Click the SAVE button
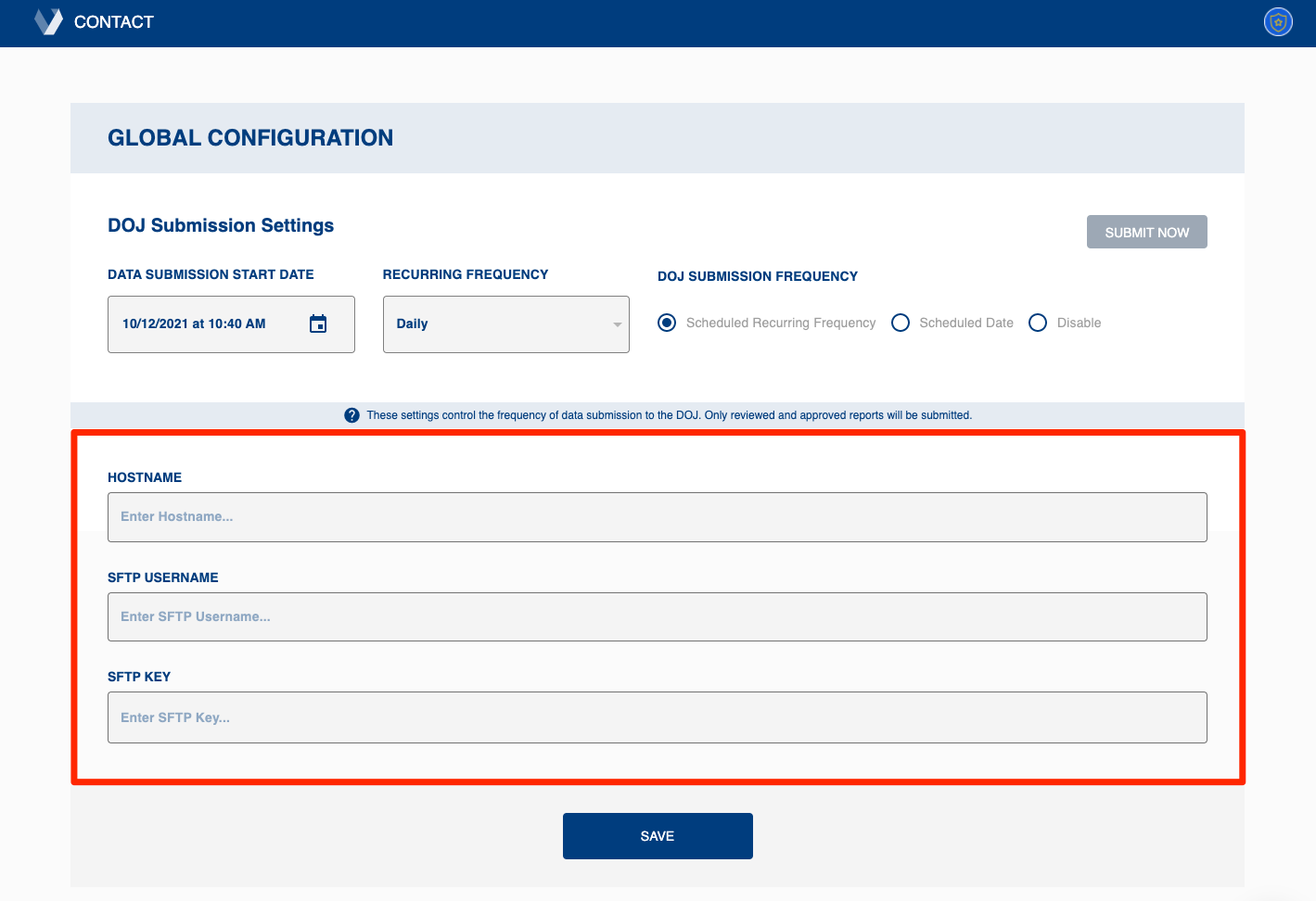 pos(657,835)
